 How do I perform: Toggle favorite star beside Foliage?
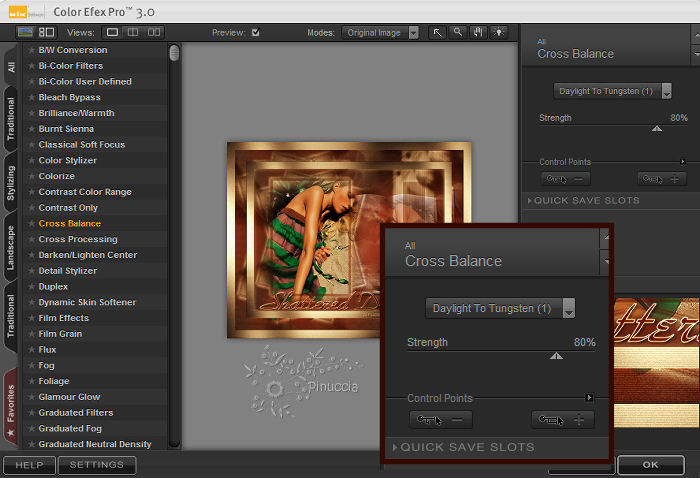(x=31, y=381)
